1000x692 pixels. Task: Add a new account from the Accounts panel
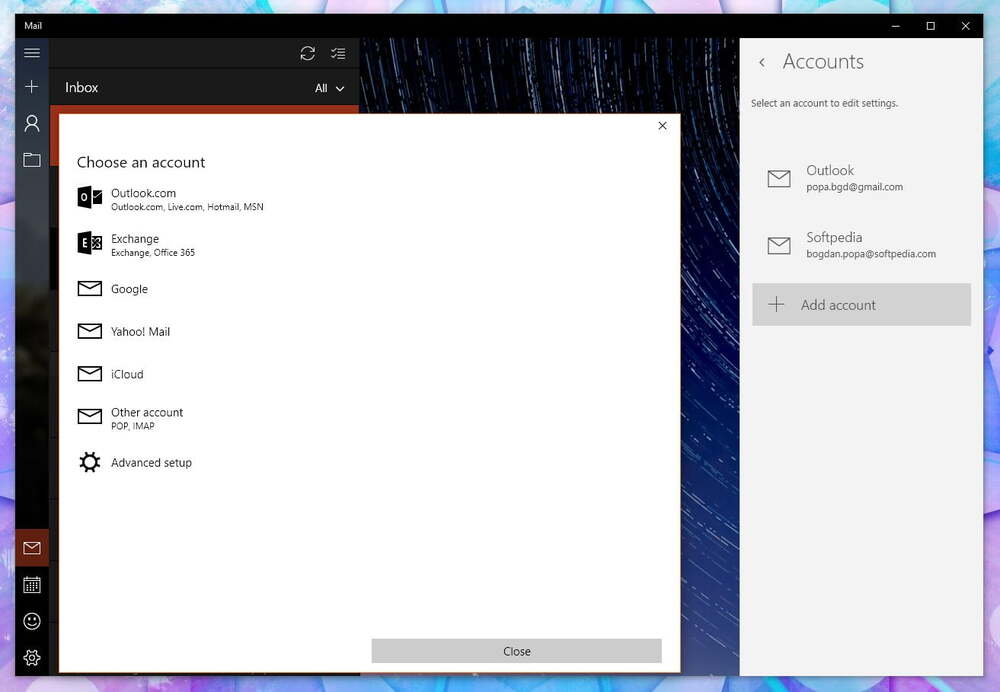pos(861,304)
